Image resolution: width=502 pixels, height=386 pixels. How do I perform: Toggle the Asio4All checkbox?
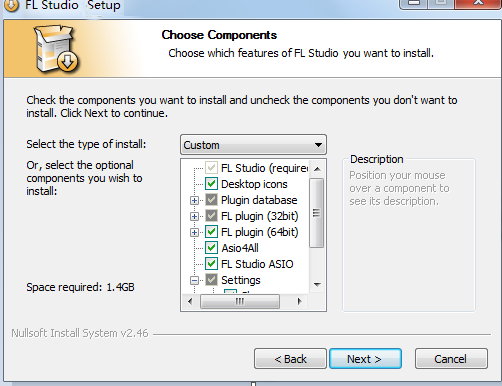[x=211, y=248]
